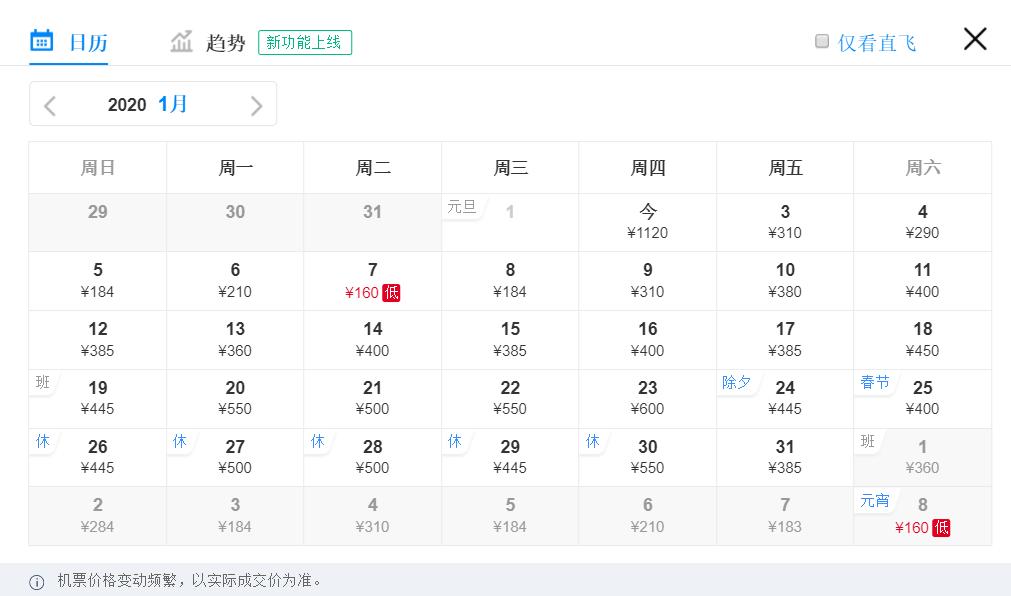Enable the 仅看直飞 checkbox
The image size is (1011, 596).
[x=822, y=41]
